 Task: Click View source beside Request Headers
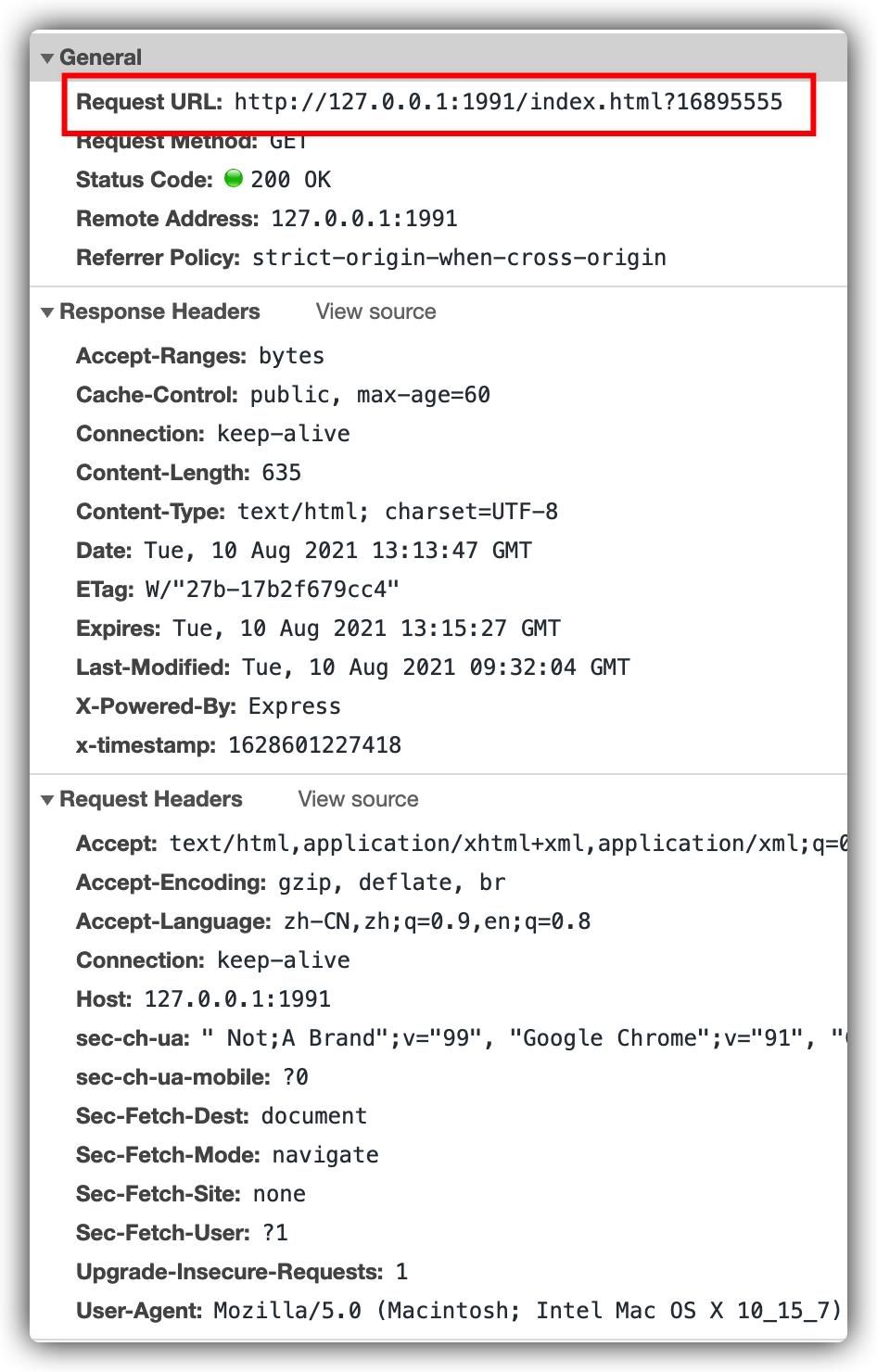[x=358, y=799]
